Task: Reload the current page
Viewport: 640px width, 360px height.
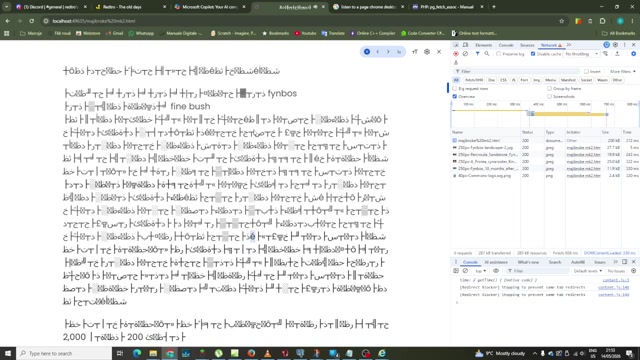Action: pyautogui.click(x=31, y=21)
